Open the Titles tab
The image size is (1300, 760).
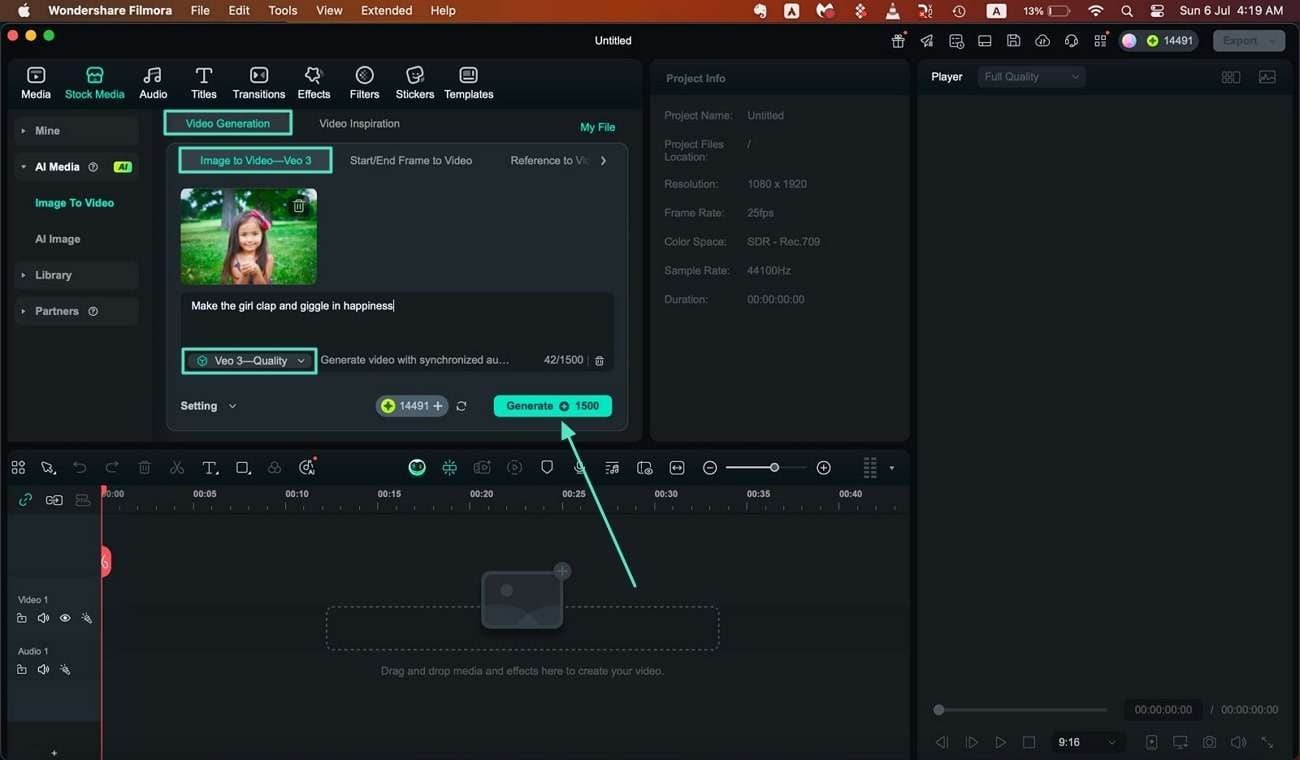[204, 82]
